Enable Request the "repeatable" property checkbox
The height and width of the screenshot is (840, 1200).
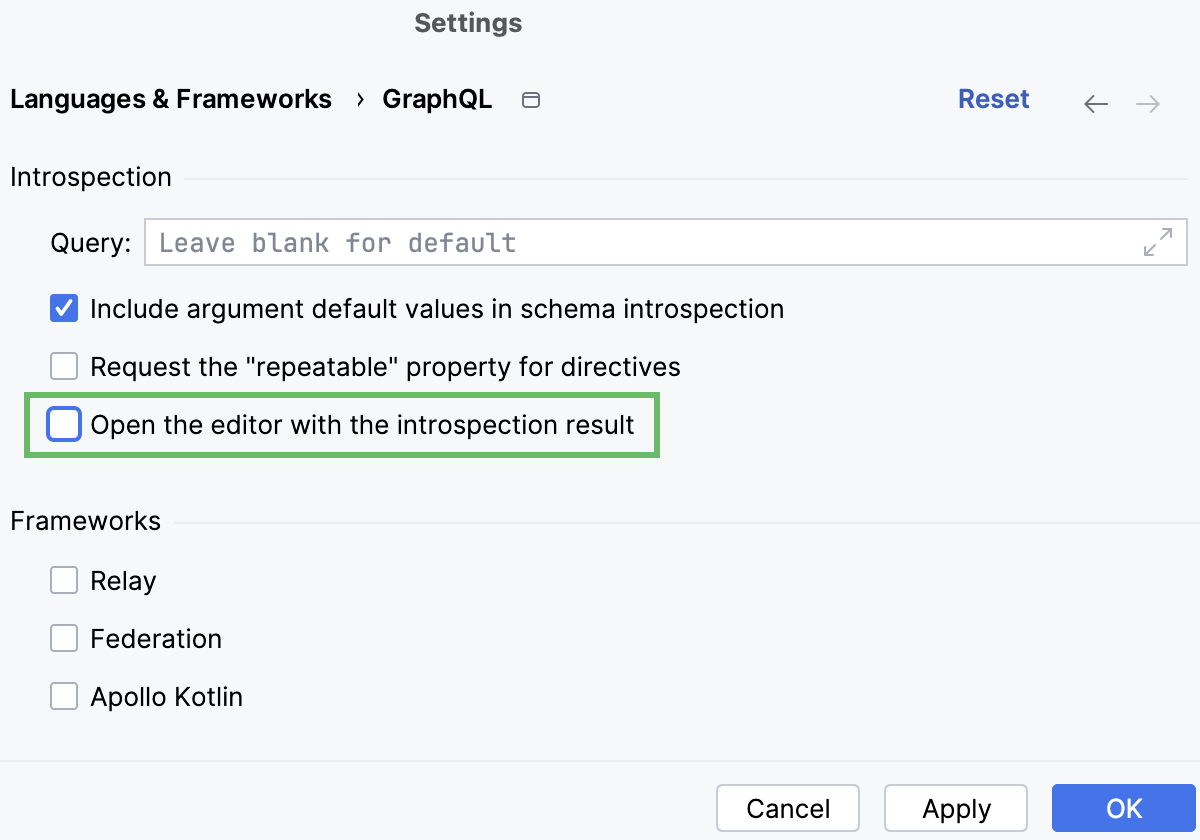click(x=64, y=367)
